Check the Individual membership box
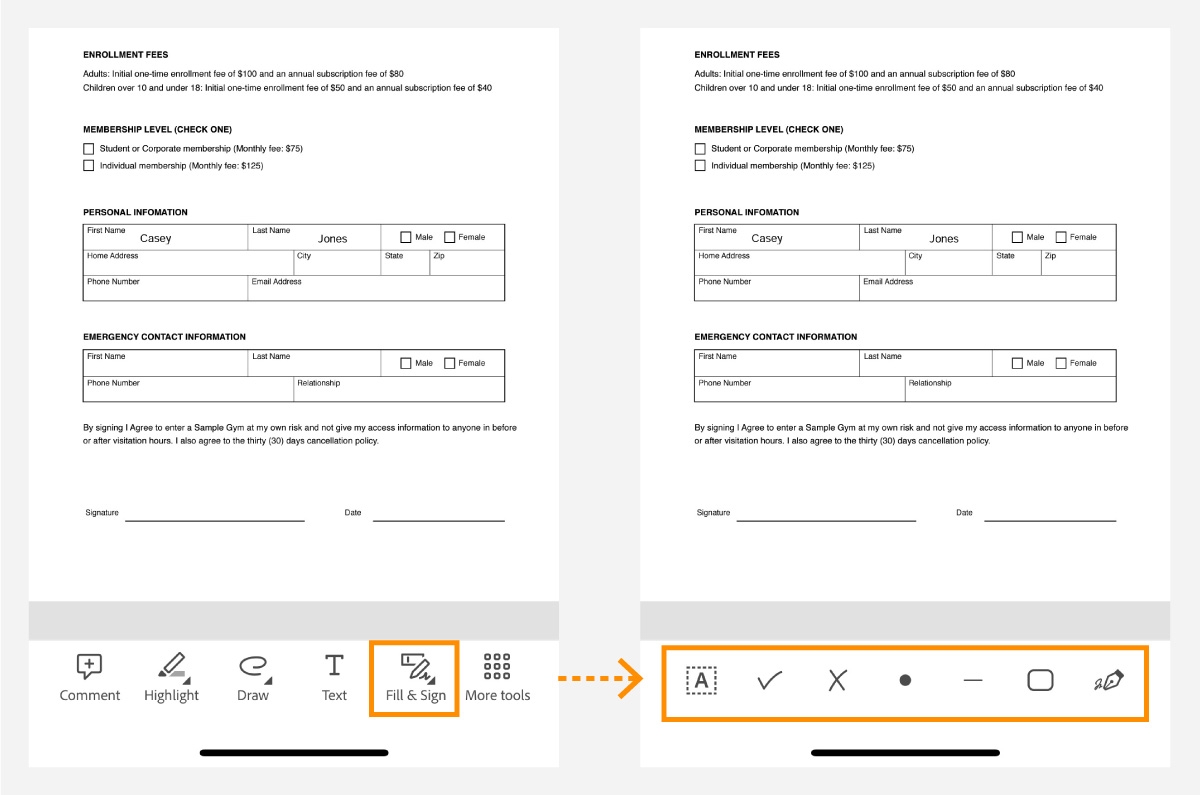The height and width of the screenshot is (795, 1200). click(89, 165)
